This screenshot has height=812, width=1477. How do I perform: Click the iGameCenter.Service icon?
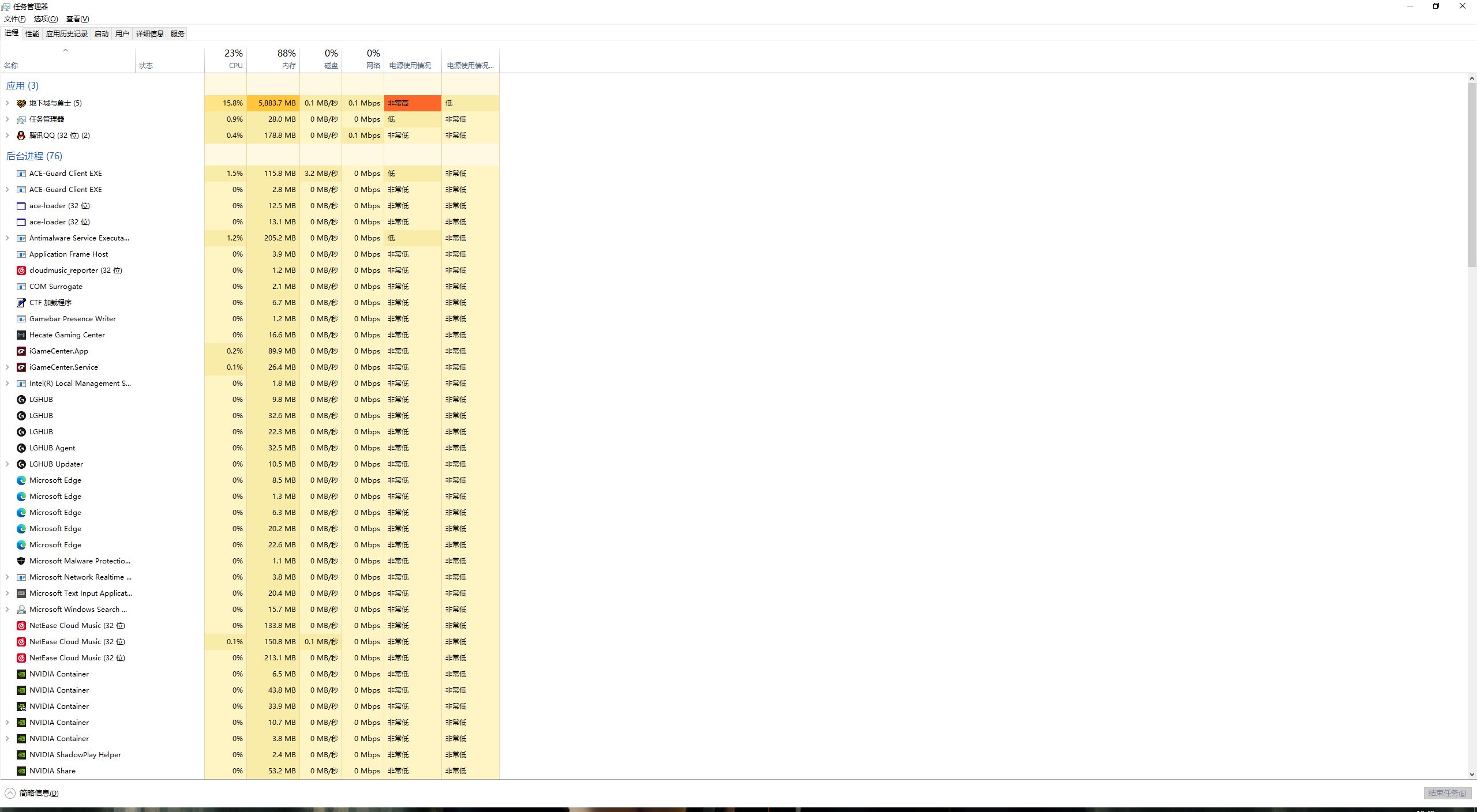tap(21, 367)
